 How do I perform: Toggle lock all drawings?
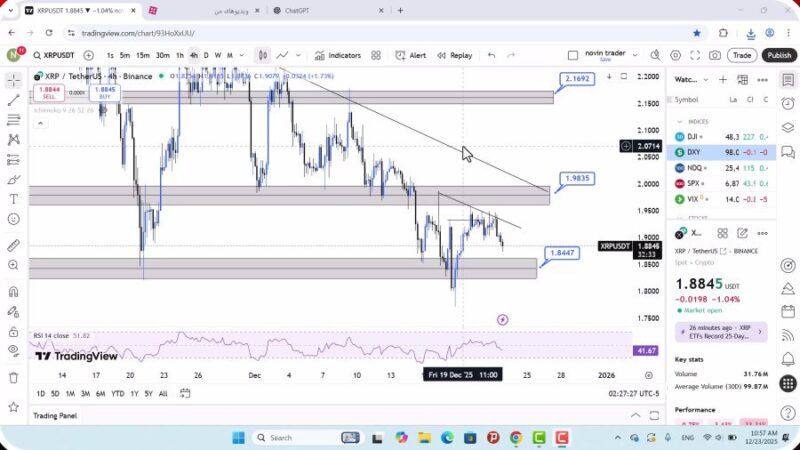pyautogui.click(x=14, y=330)
